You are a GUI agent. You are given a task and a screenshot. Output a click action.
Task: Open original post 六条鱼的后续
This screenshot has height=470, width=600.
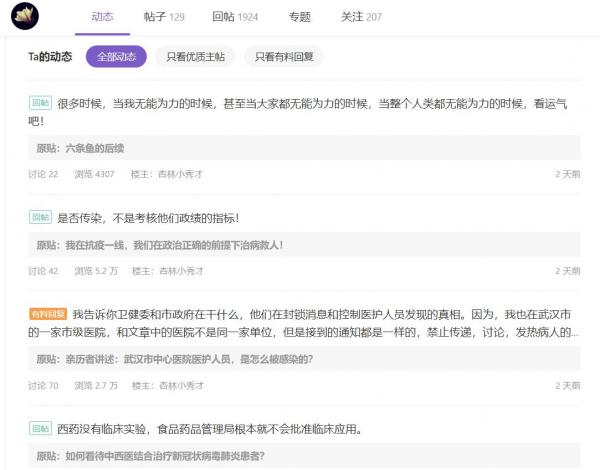coord(304,148)
